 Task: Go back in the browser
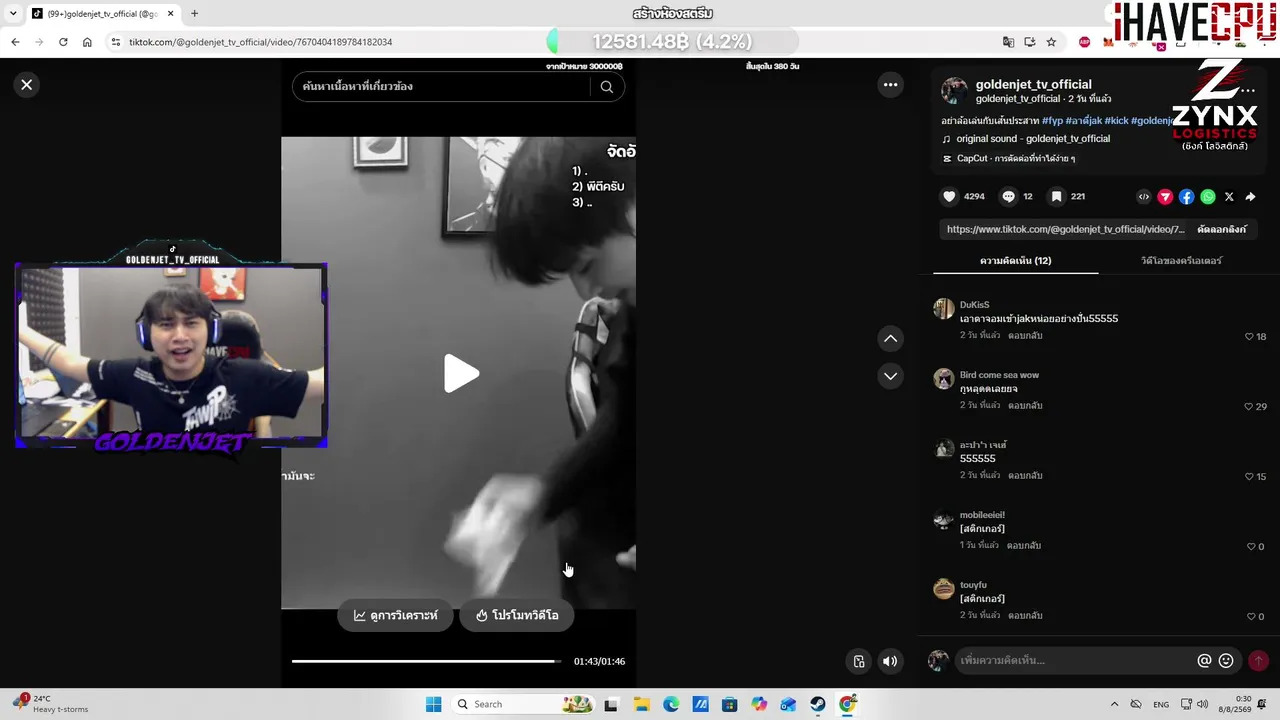pyautogui.click(x=15, y=42)
